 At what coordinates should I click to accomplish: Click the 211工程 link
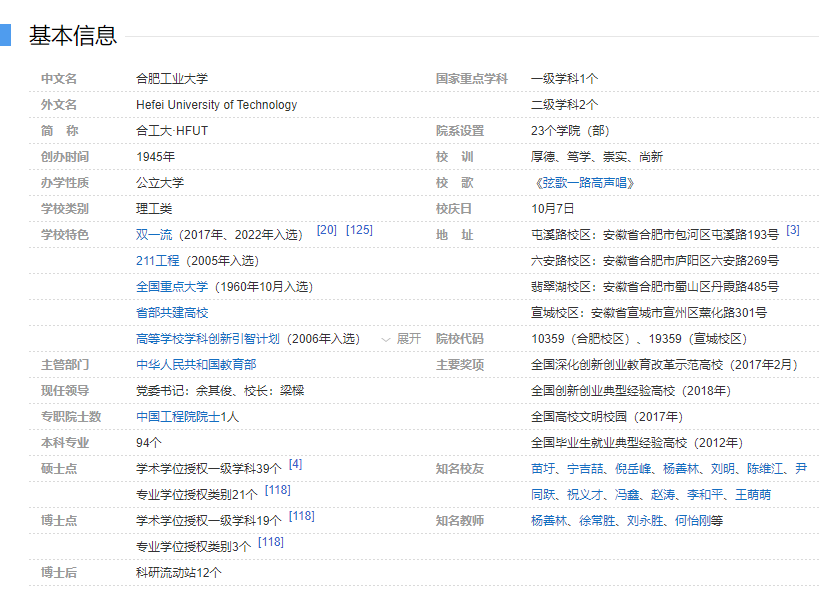158,261
